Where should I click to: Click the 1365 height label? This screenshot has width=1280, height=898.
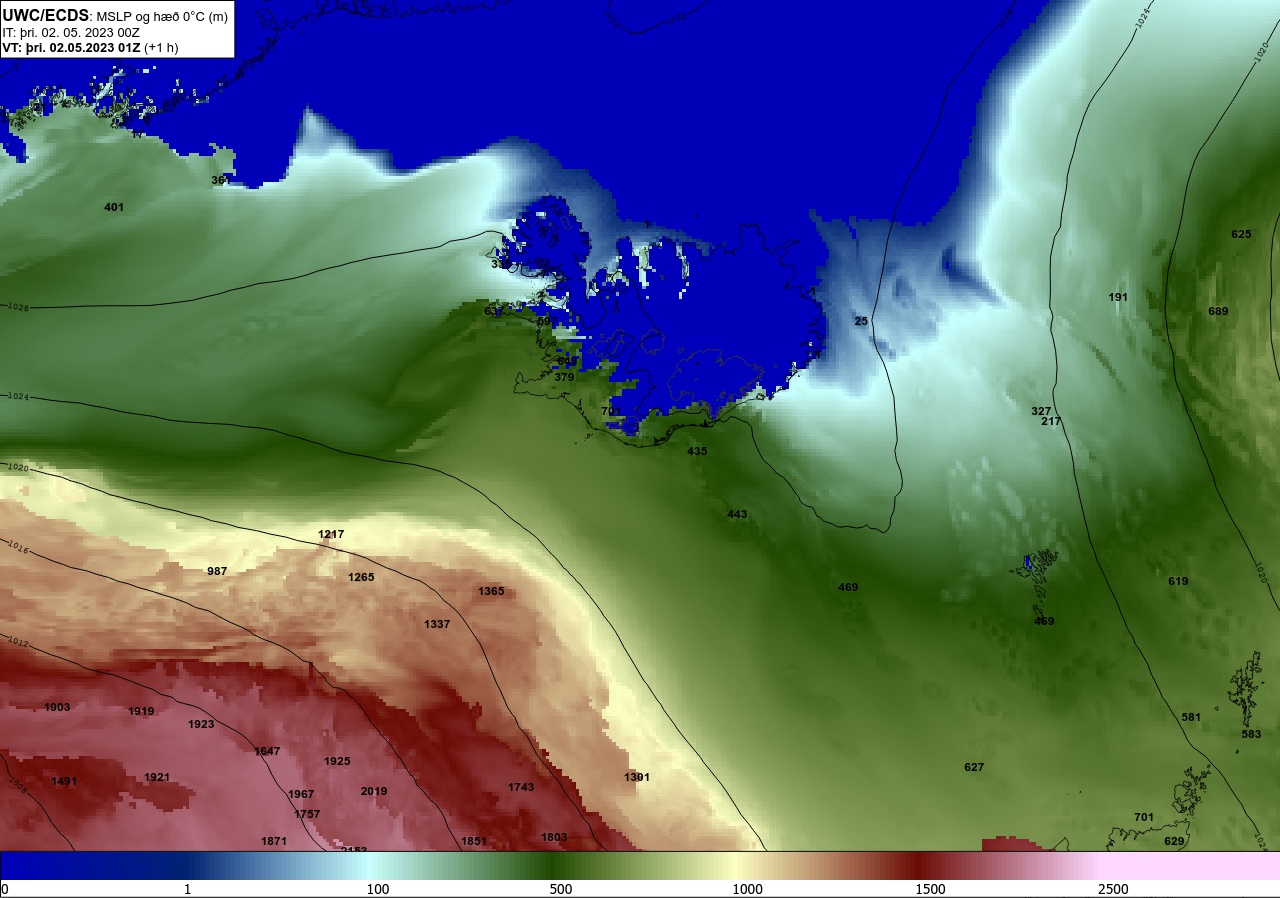point(491,591)
